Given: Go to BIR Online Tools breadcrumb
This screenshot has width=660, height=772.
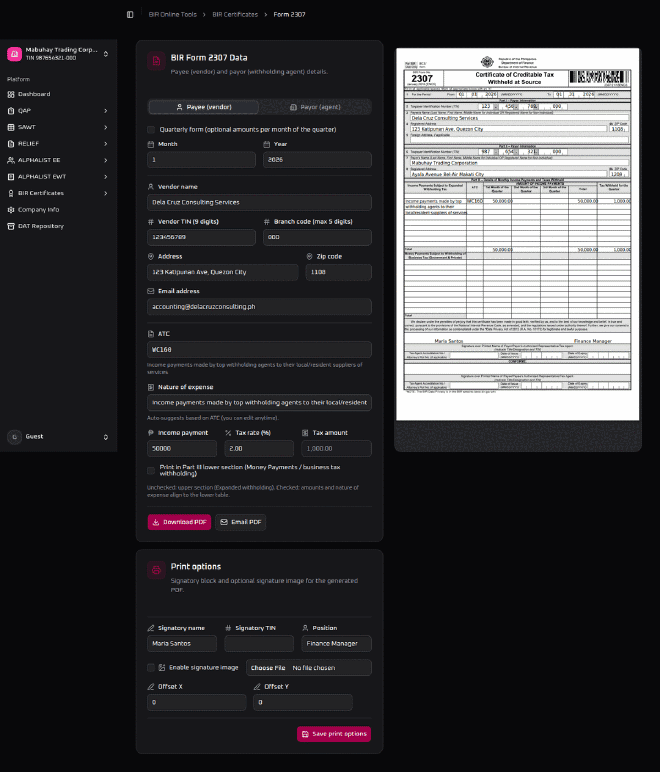Looking at the screenshot, I should point(173,15).
